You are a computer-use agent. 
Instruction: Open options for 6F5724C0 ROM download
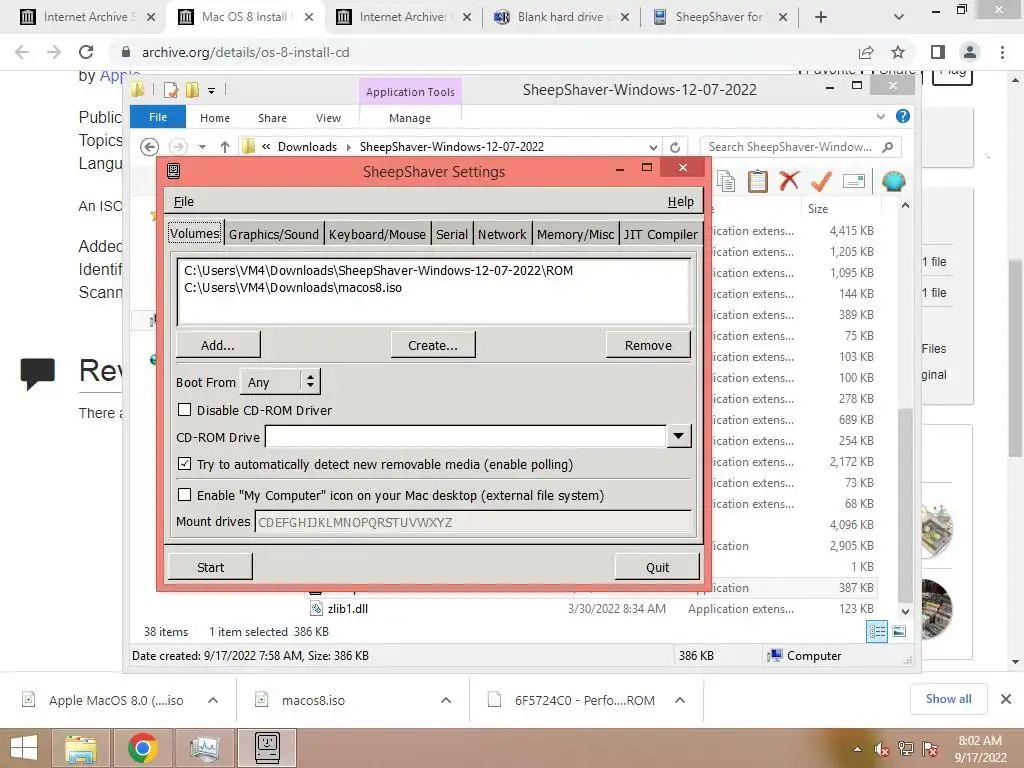tap(680, 700)
